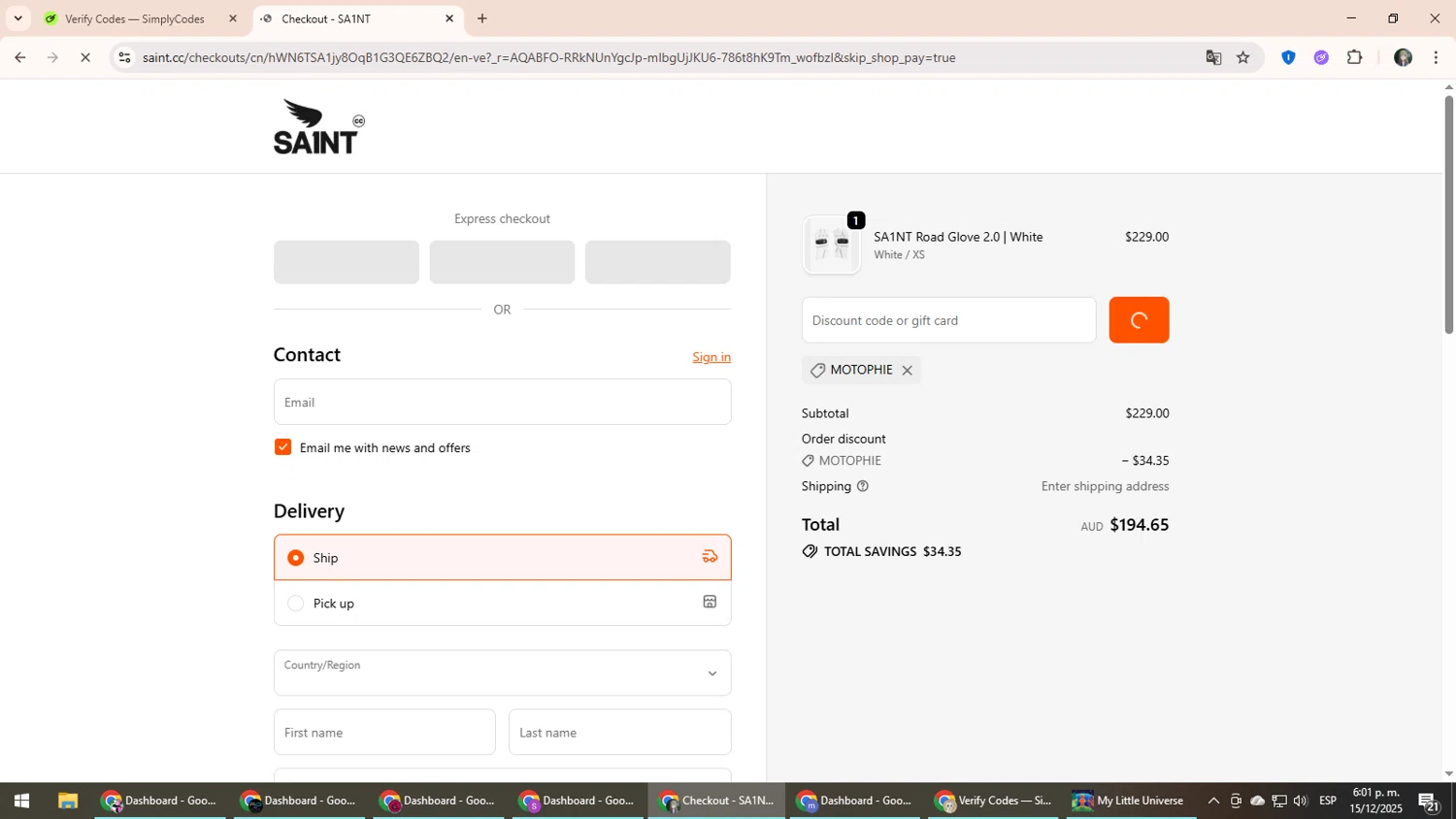Open the Chrome profile avatar
Screen dimensions: 1456x819
1403,57
